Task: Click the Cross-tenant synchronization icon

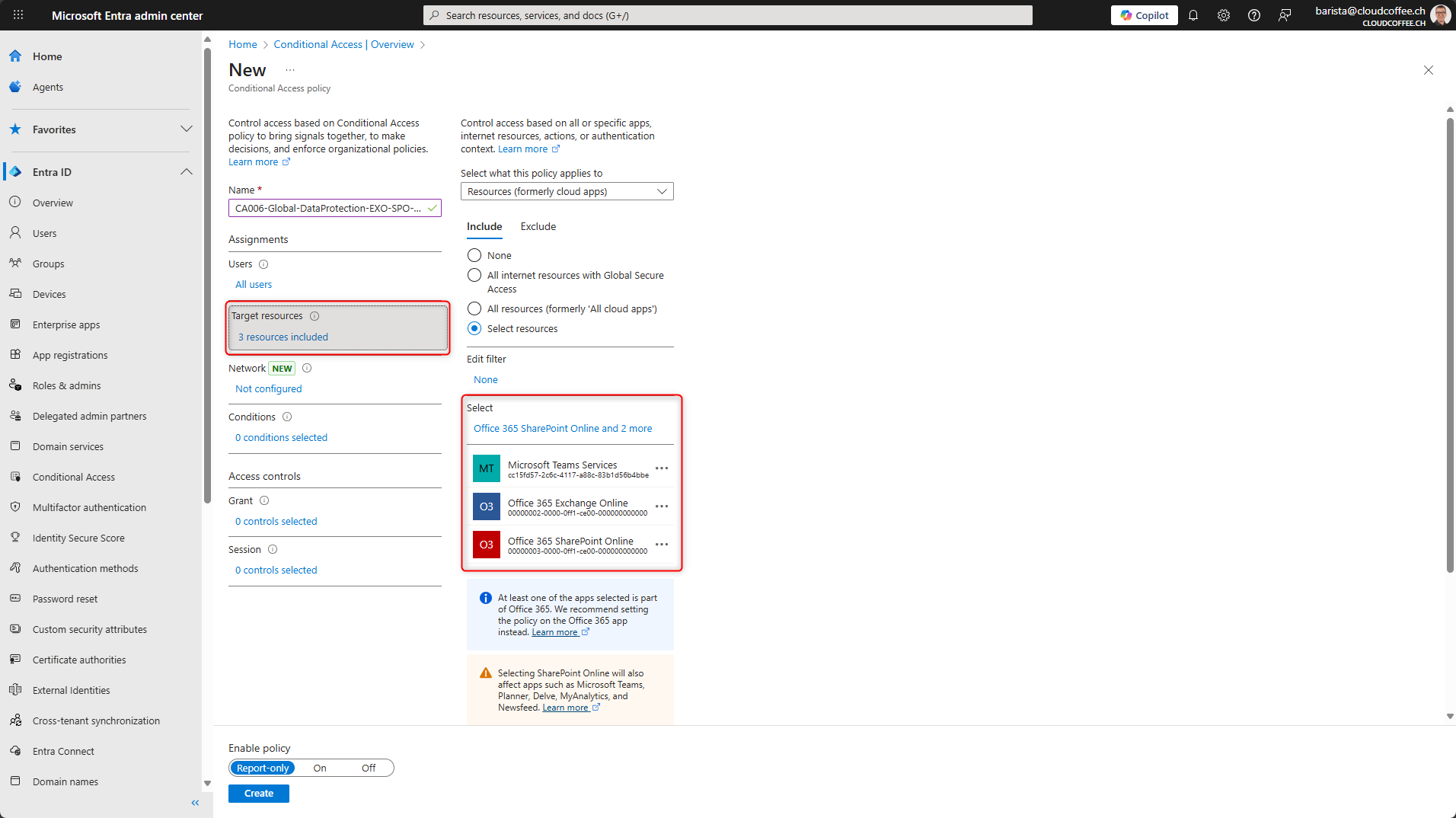Action: (15, 721)
